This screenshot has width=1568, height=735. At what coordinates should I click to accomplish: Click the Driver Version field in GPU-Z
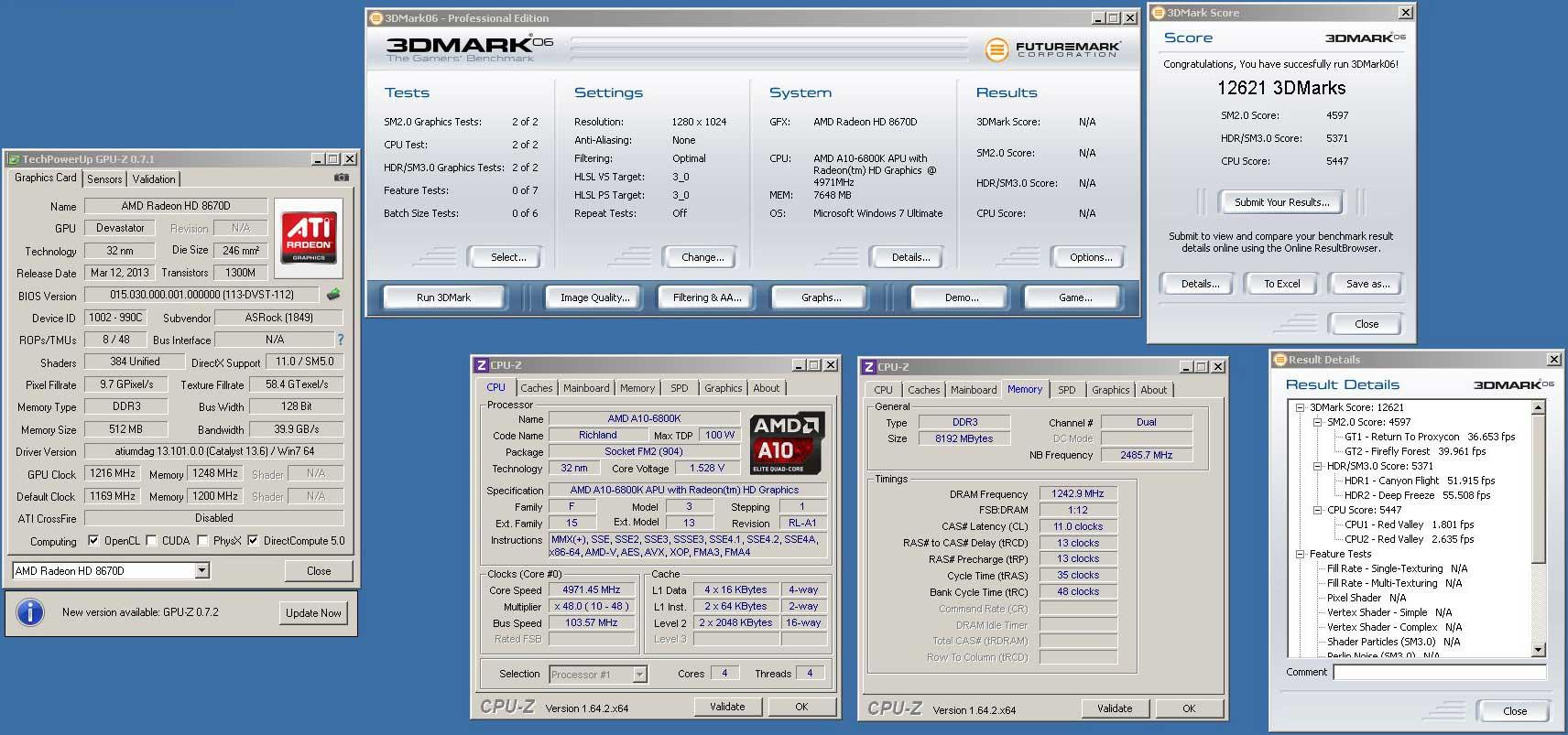click(x=214, y=451)
